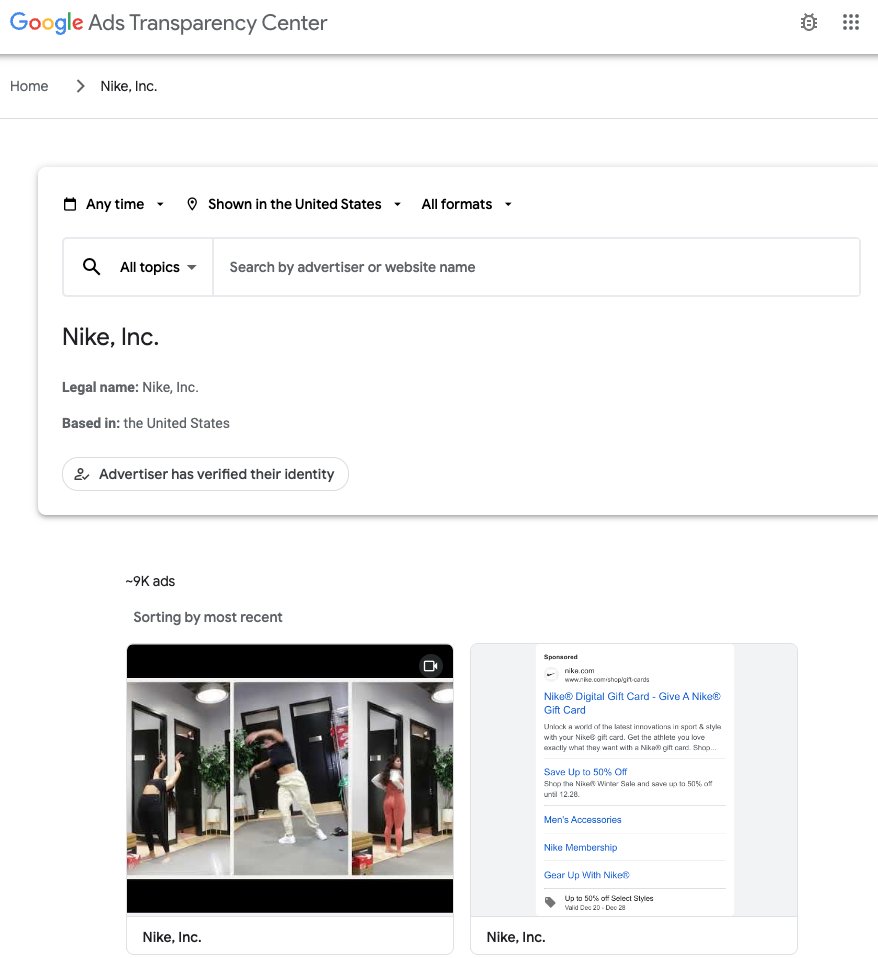Viewport: 878px width, 958px height.
Task: Expand the All topics dropdown
Action: [158, 267]
